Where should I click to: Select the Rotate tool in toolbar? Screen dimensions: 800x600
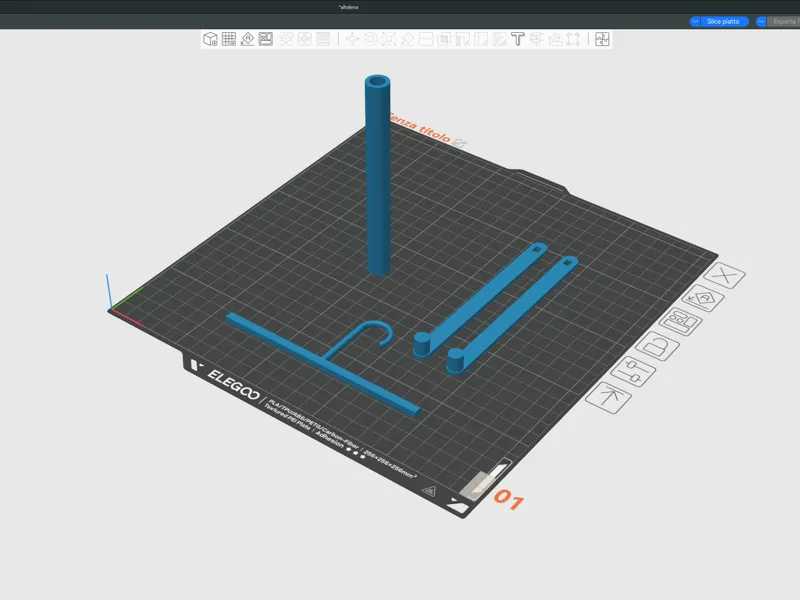[370, 39]
